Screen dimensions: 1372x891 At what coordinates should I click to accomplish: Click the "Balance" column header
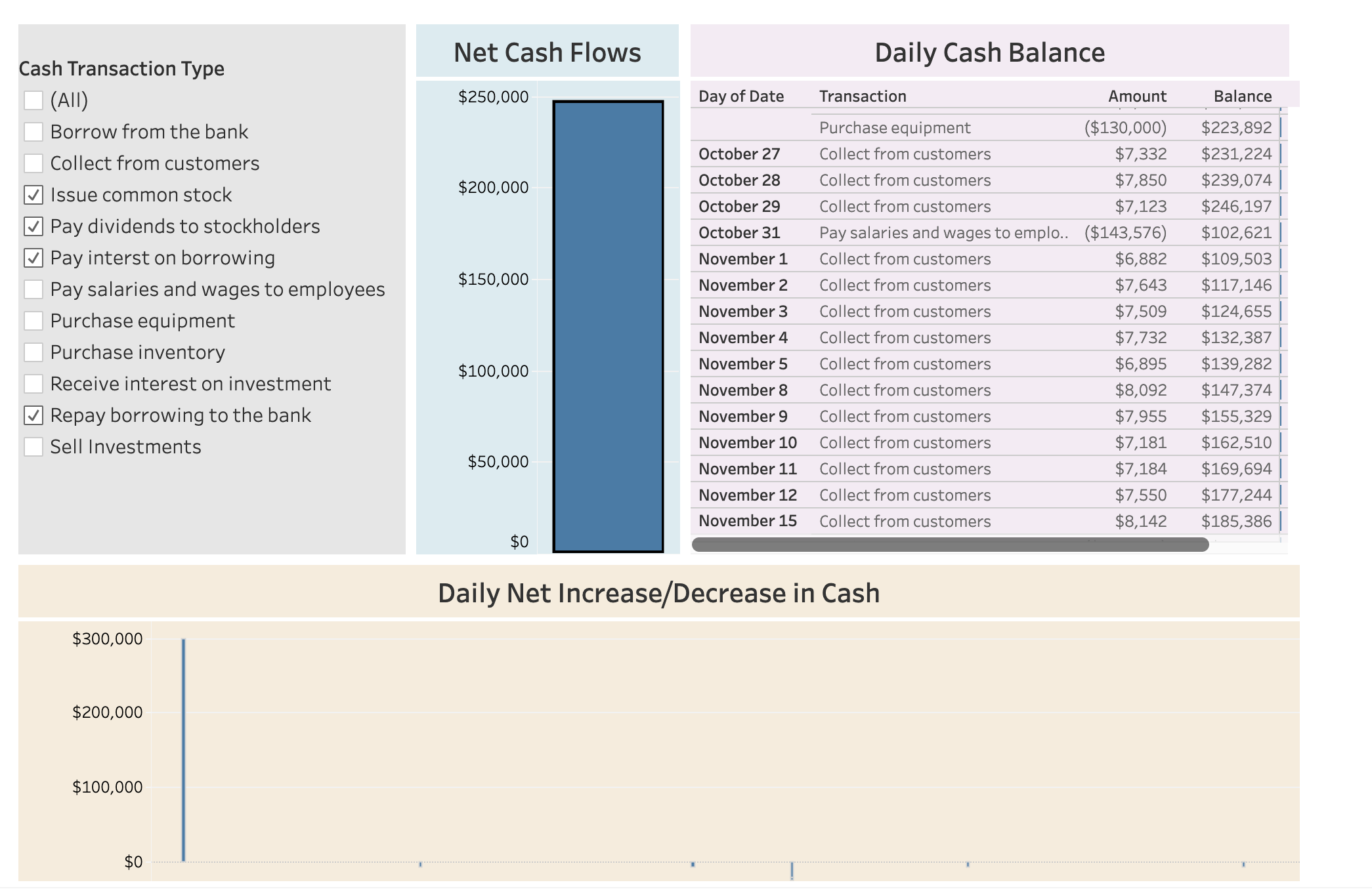pyautogui.click(x=1243, y=96)
